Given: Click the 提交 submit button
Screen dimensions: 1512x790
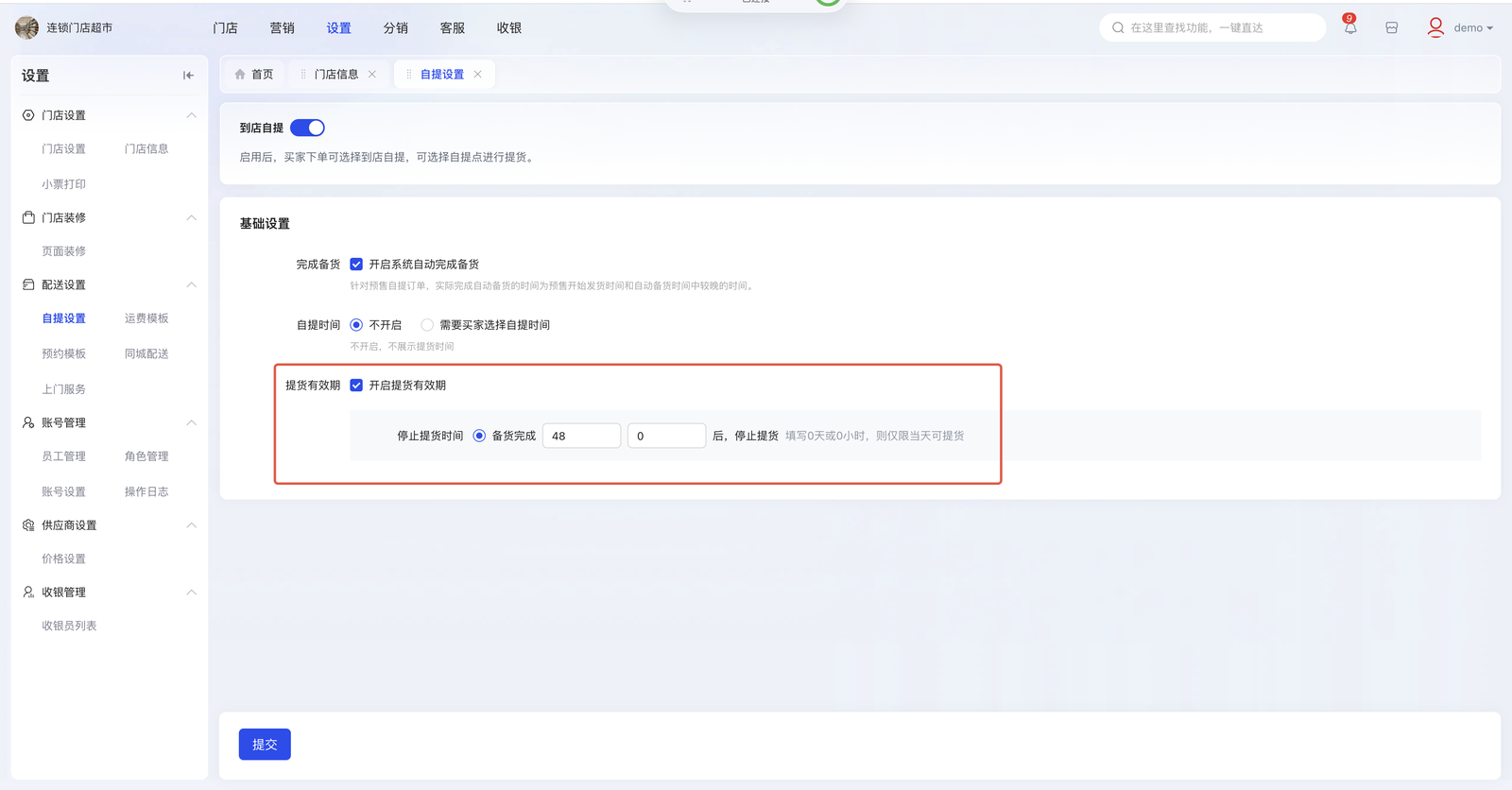Looking at the screenshot, I should 265,745.
